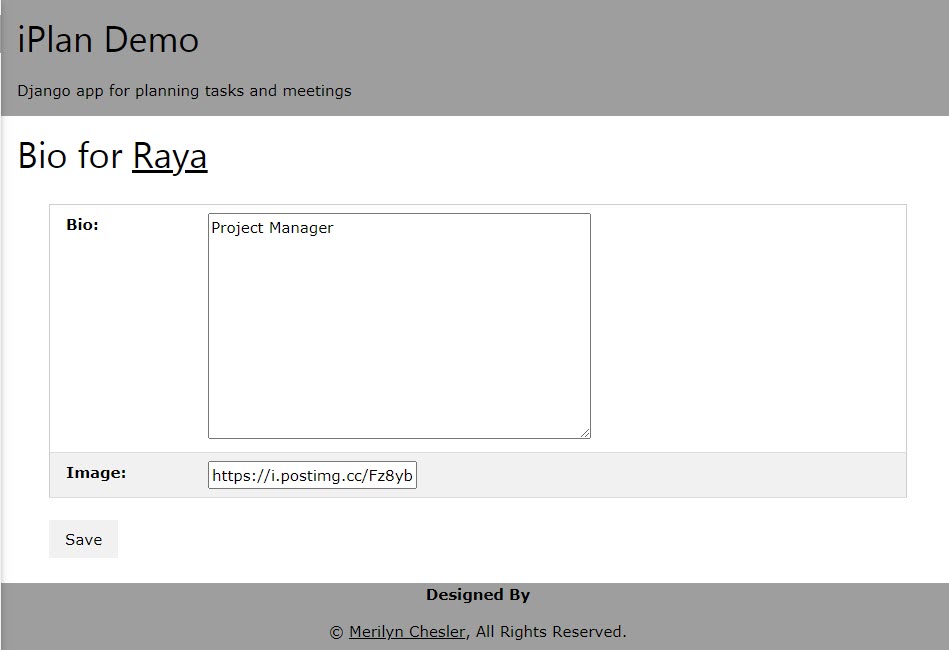Click the 'Bio for' heading text
The width and height of the screenshot is (949, 650).
(70, 156)
